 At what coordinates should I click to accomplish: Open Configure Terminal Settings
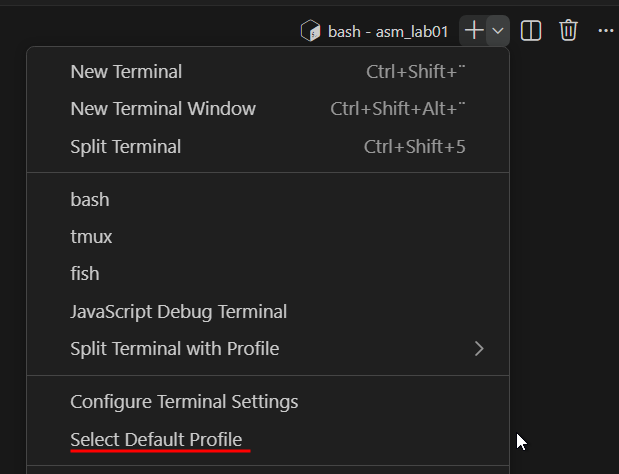pyautogui.click(x=184, y=402)
